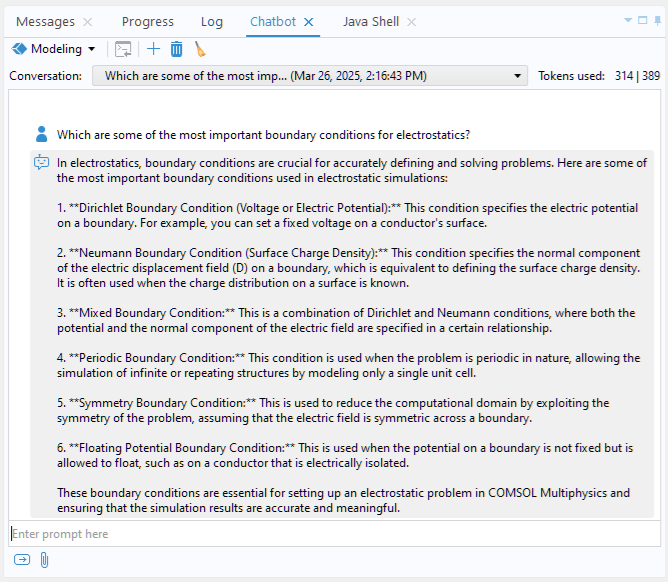The image size is (668, 582).
Task: Click the paperclip attach file icon
Action: (x=45, y=560)
